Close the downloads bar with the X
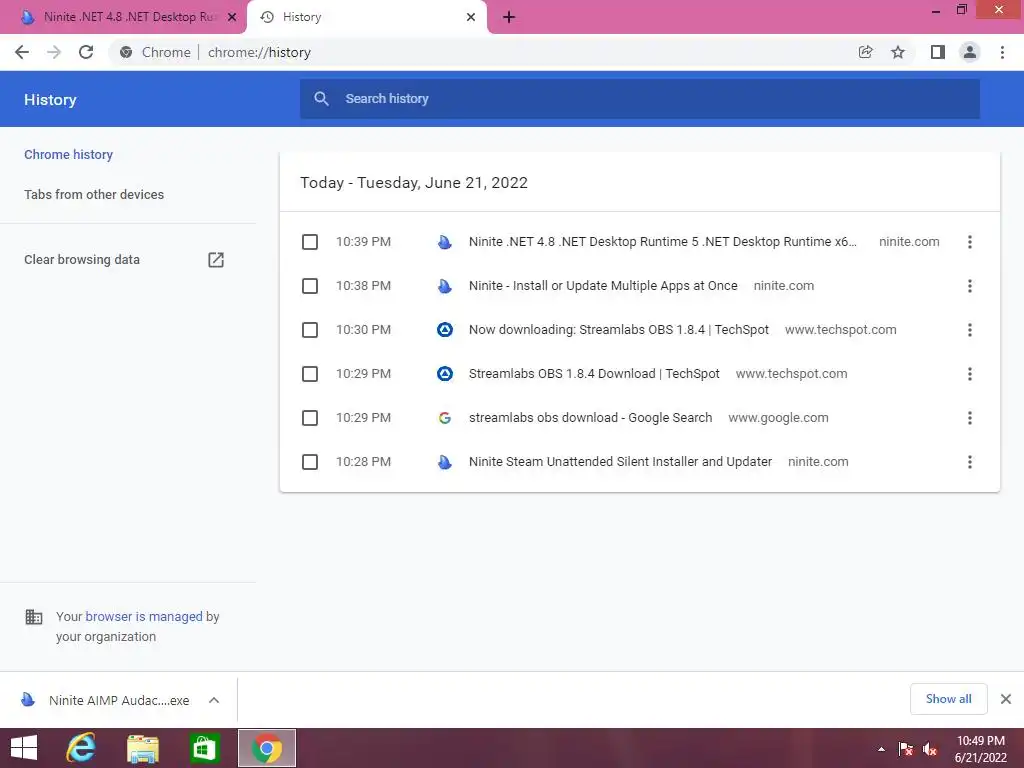 coord(1006,699)
